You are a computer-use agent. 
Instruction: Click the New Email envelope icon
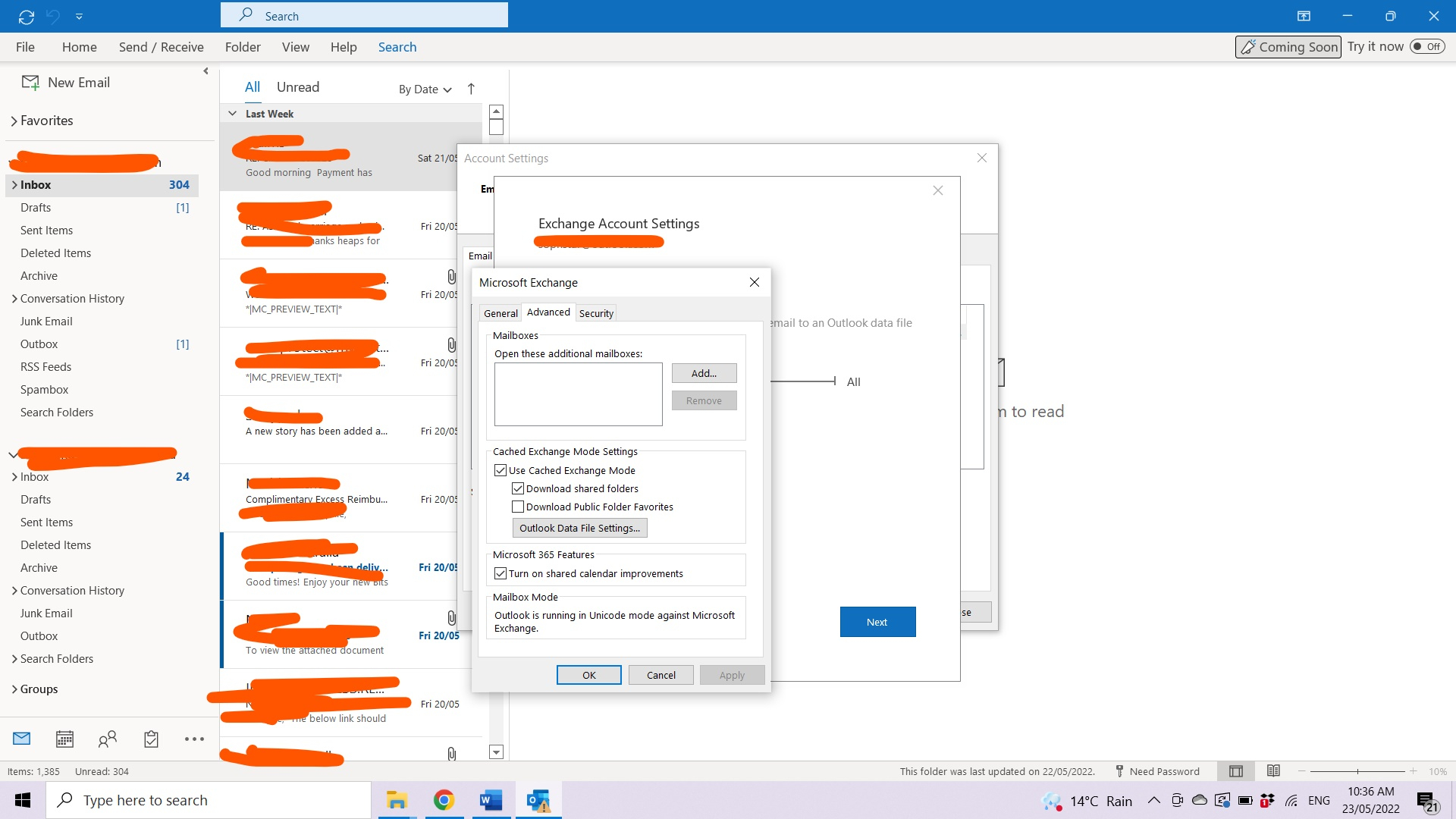30,83
